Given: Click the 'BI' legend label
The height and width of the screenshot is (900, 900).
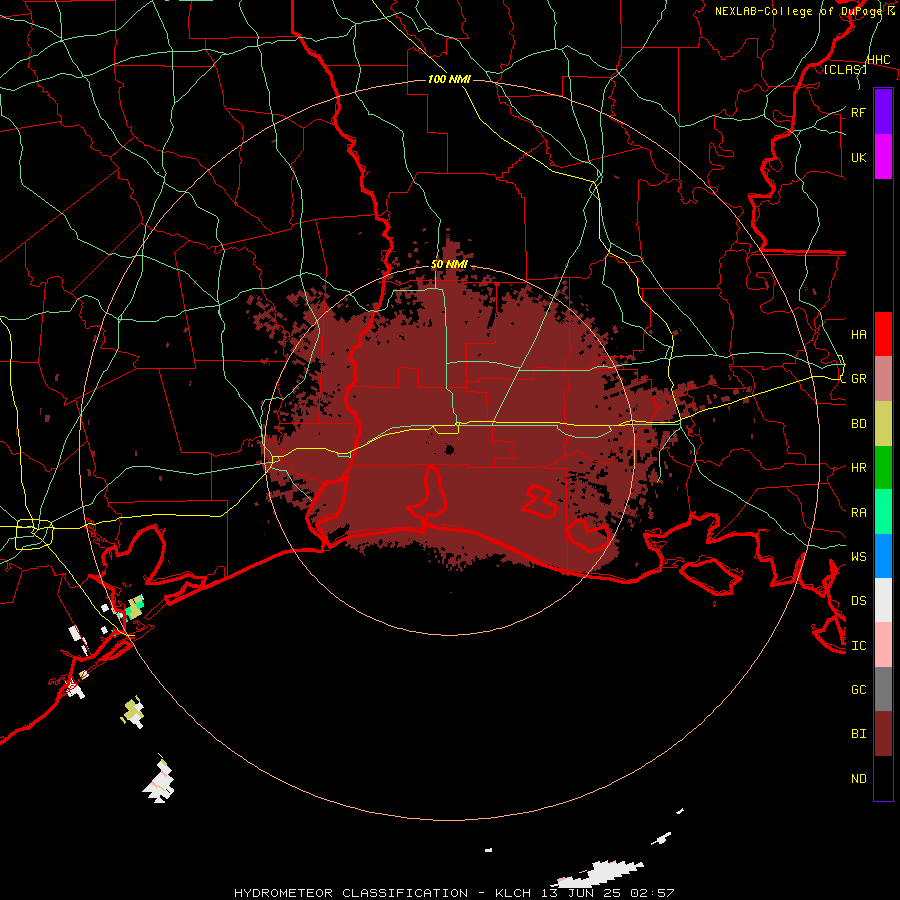Looking at the screenshot, I should pos(858,734).
